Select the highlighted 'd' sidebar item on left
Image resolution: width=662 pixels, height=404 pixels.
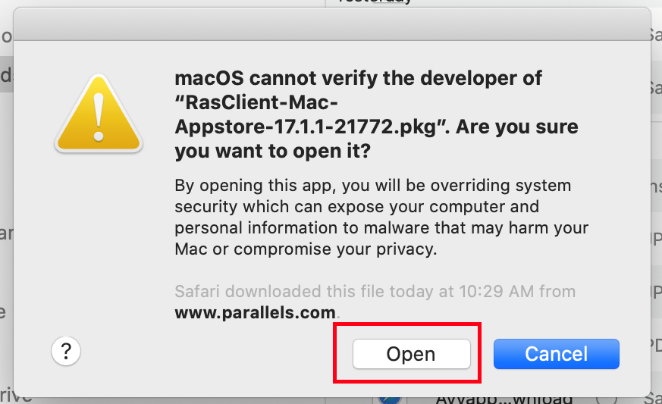6,75
